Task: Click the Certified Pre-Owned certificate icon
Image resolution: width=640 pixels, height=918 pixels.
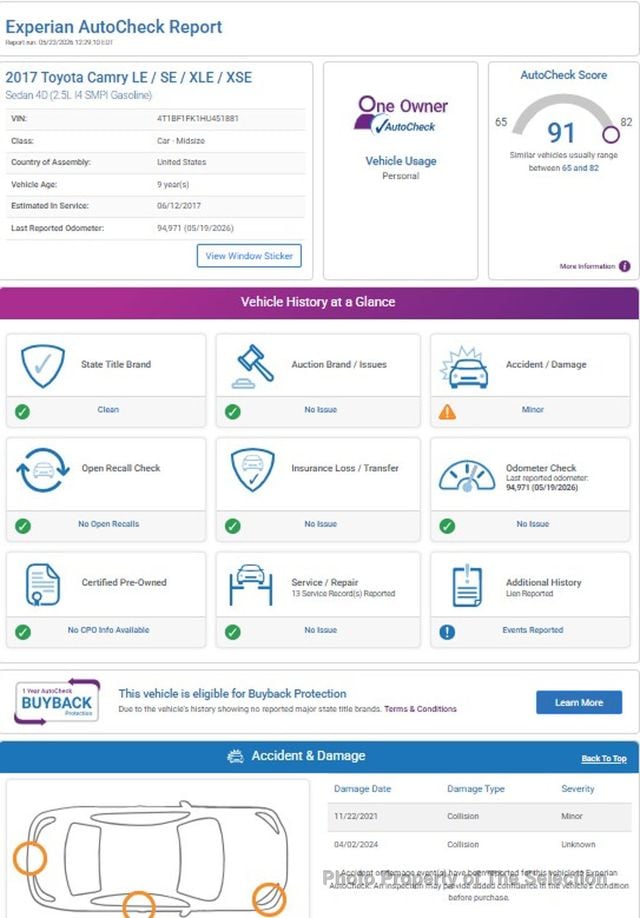Action: click(x=42, y=584)
